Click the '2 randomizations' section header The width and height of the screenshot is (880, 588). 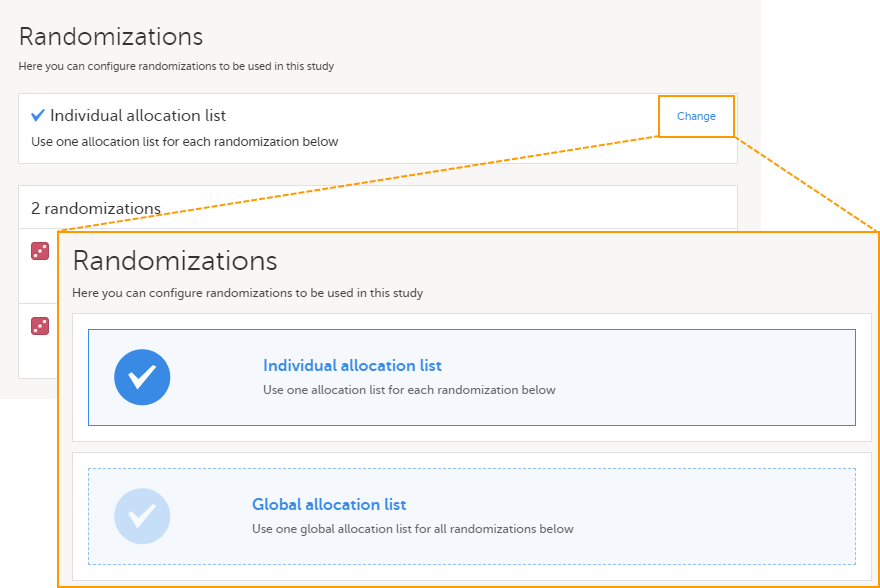click(x=96, y=208)
